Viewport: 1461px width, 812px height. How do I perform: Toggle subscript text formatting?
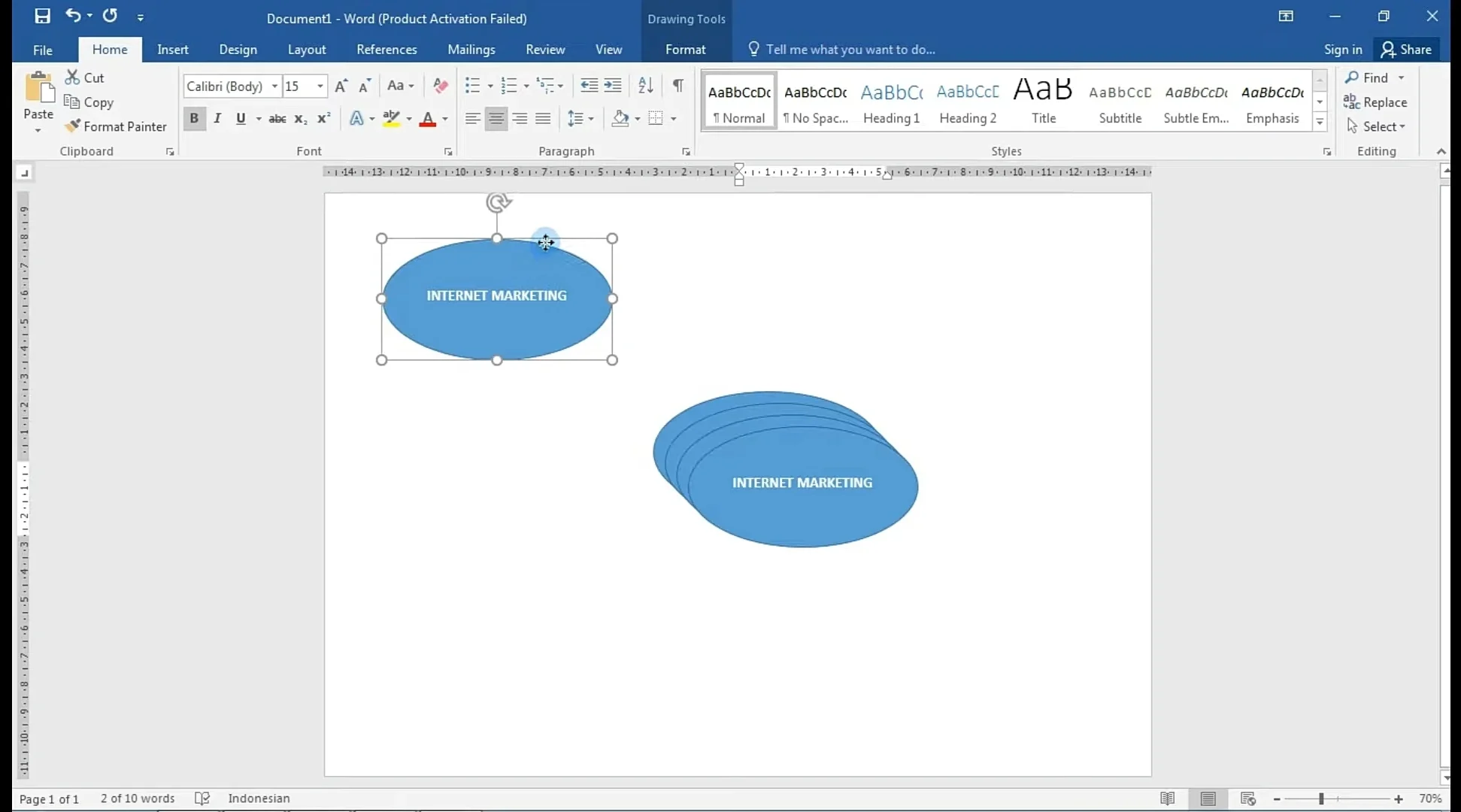click(299, 119)
